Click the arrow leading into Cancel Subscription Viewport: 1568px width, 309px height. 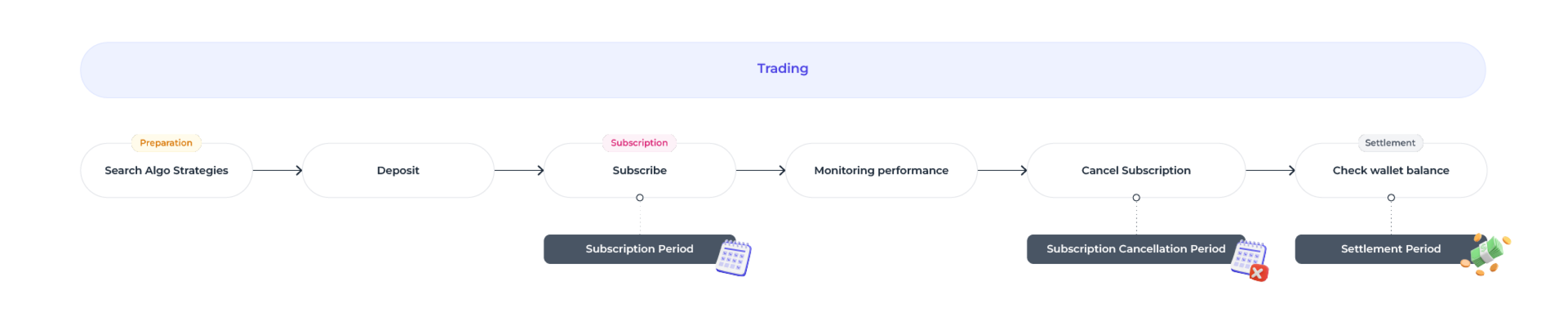(x=1003, y=171)
